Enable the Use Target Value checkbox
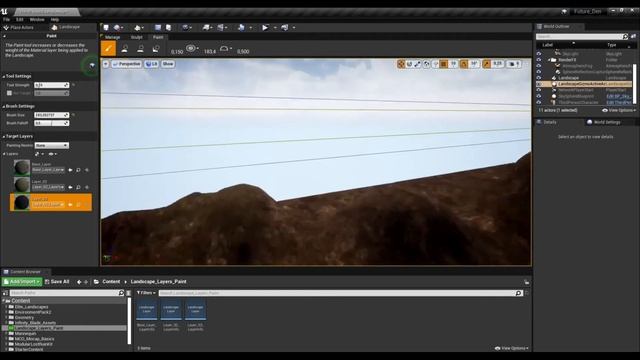 [x=9, y=93]
